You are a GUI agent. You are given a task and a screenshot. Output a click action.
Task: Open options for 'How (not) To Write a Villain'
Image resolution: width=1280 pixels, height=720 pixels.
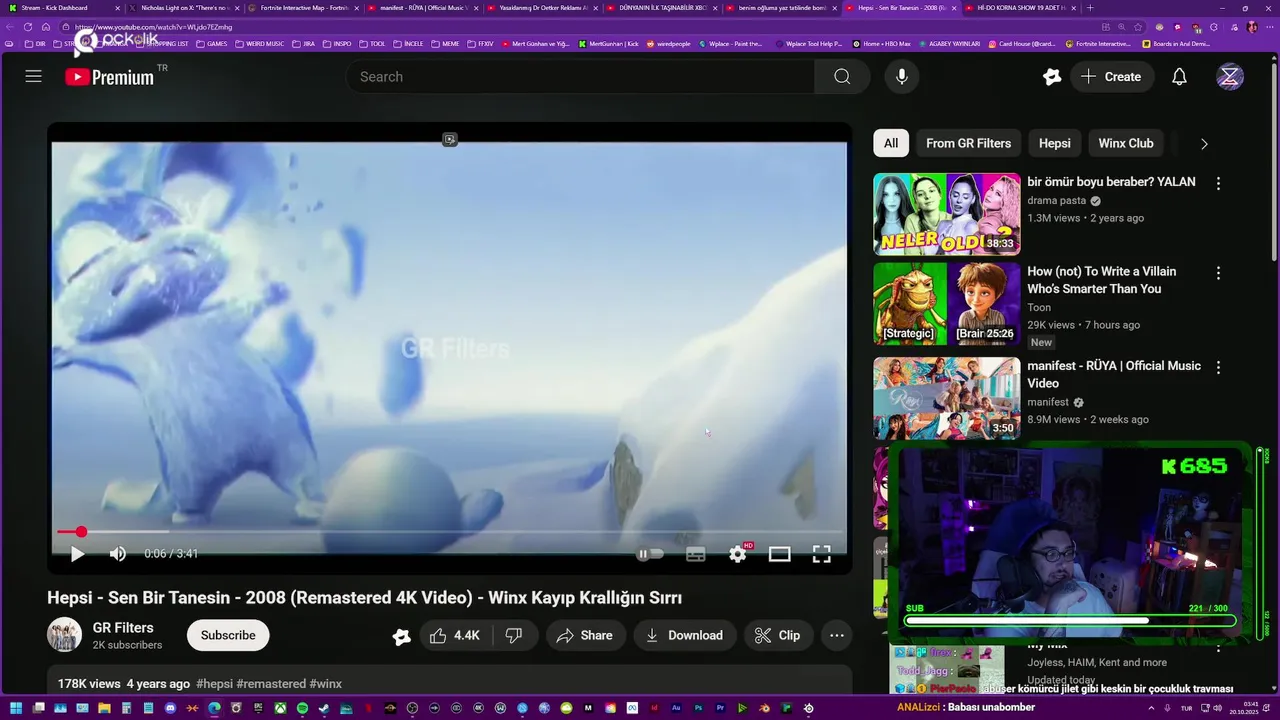pos(1218,273)
